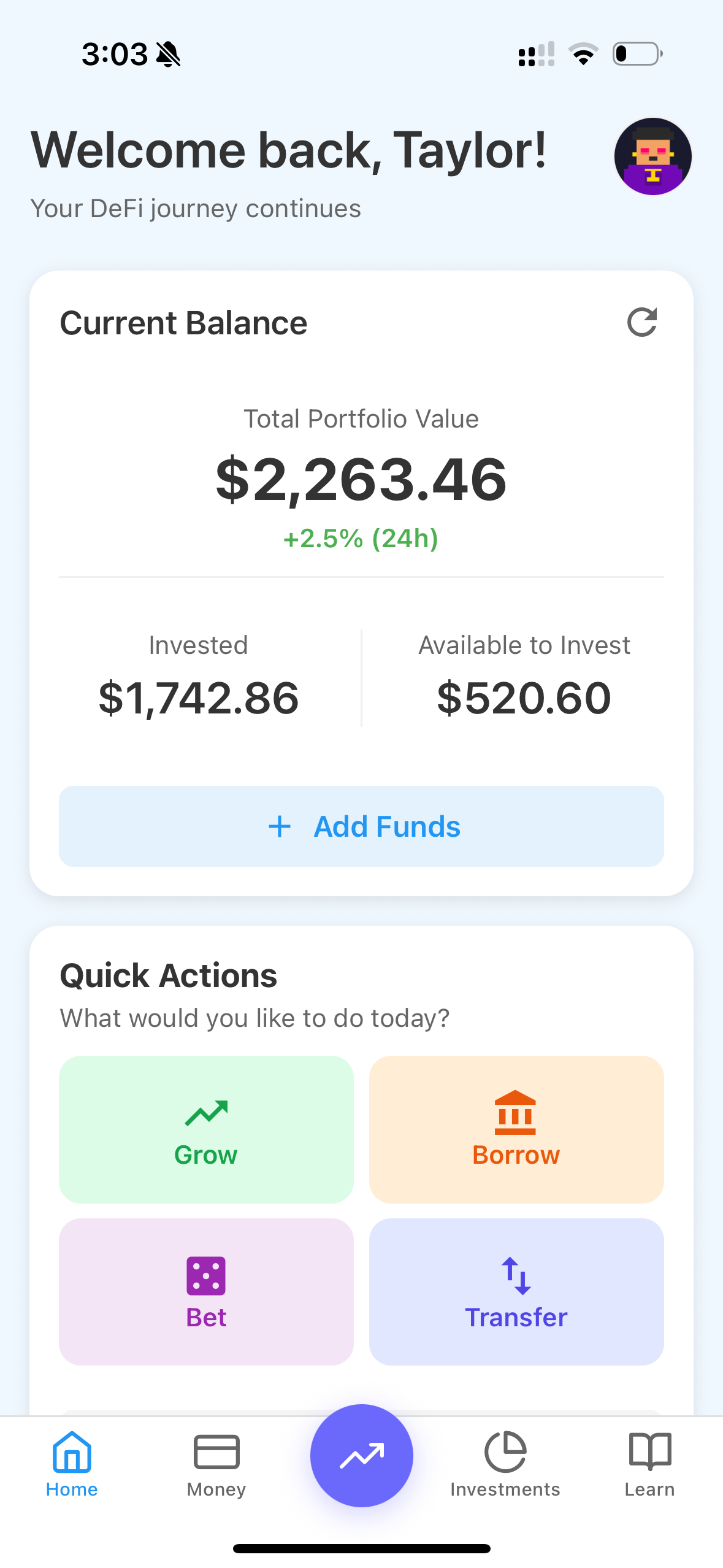The image size is (723, 1568).
Task: Tap the plus icon in Add Funds
Action: click(x=280, y=826)
